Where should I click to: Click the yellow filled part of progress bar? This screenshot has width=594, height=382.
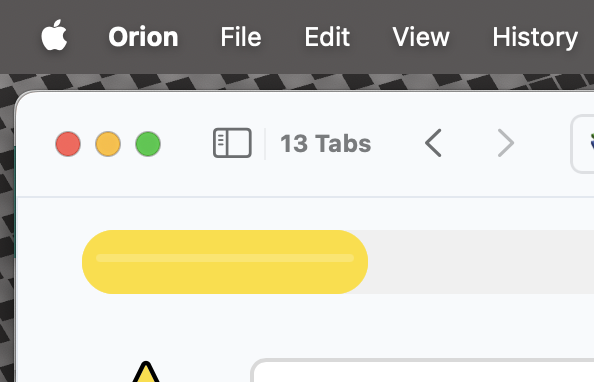click(x=225, y=262)
